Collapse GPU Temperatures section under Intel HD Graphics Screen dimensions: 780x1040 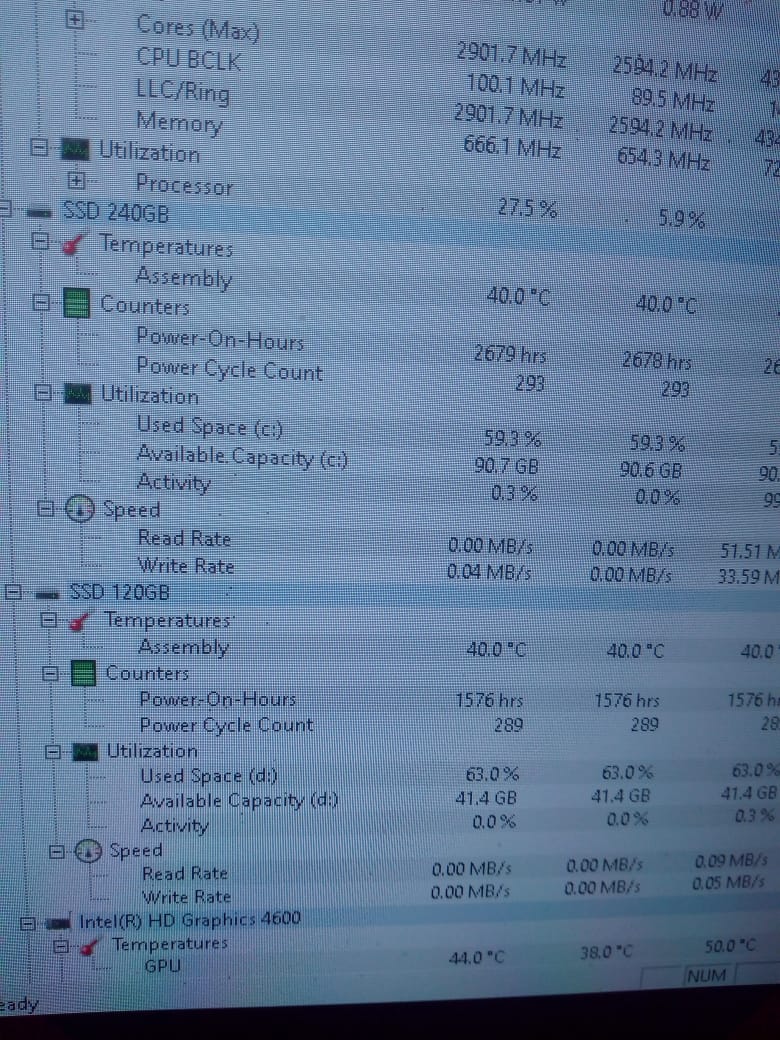click(x=61, y=945)
